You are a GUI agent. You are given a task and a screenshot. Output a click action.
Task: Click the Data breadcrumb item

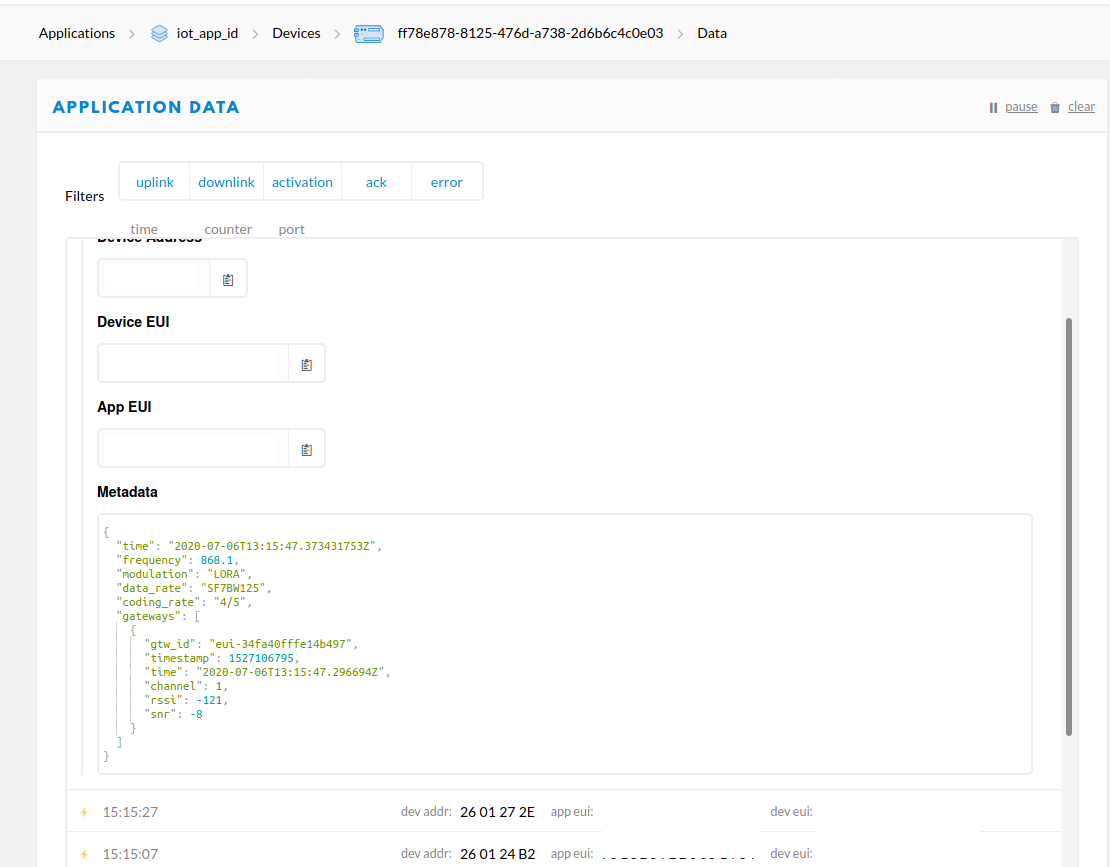712,33
